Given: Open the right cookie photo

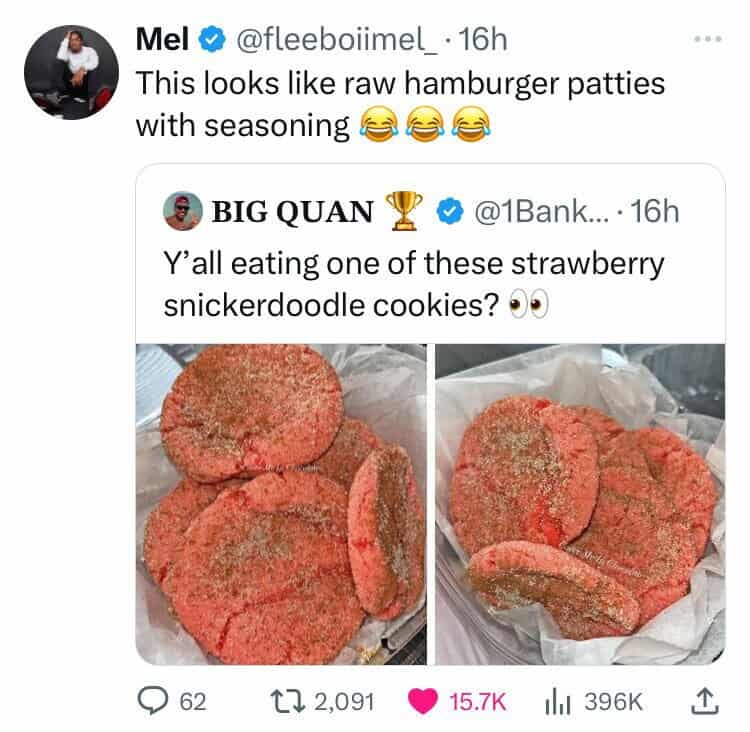Looking at the screenshot, I should [580, 504].
